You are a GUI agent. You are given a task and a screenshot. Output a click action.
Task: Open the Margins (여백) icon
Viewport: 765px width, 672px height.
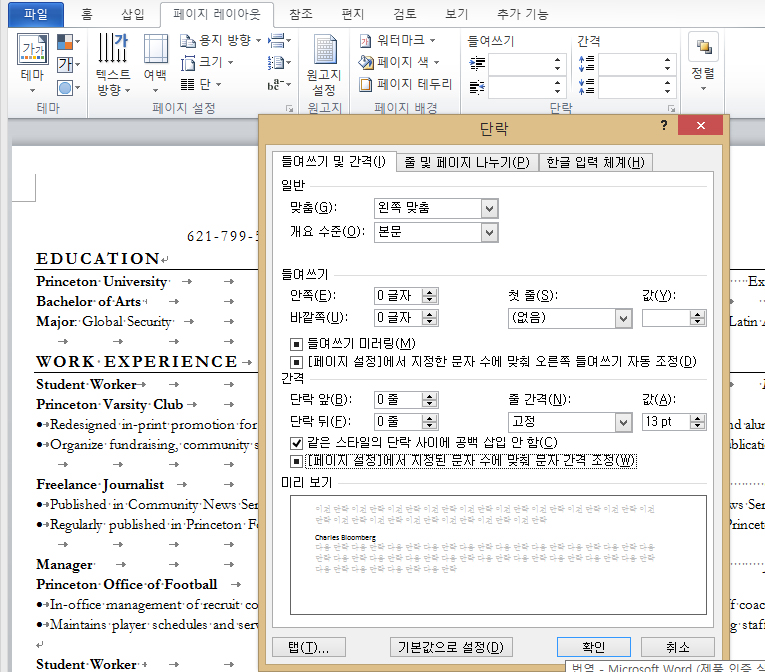(x=155, y=60)
